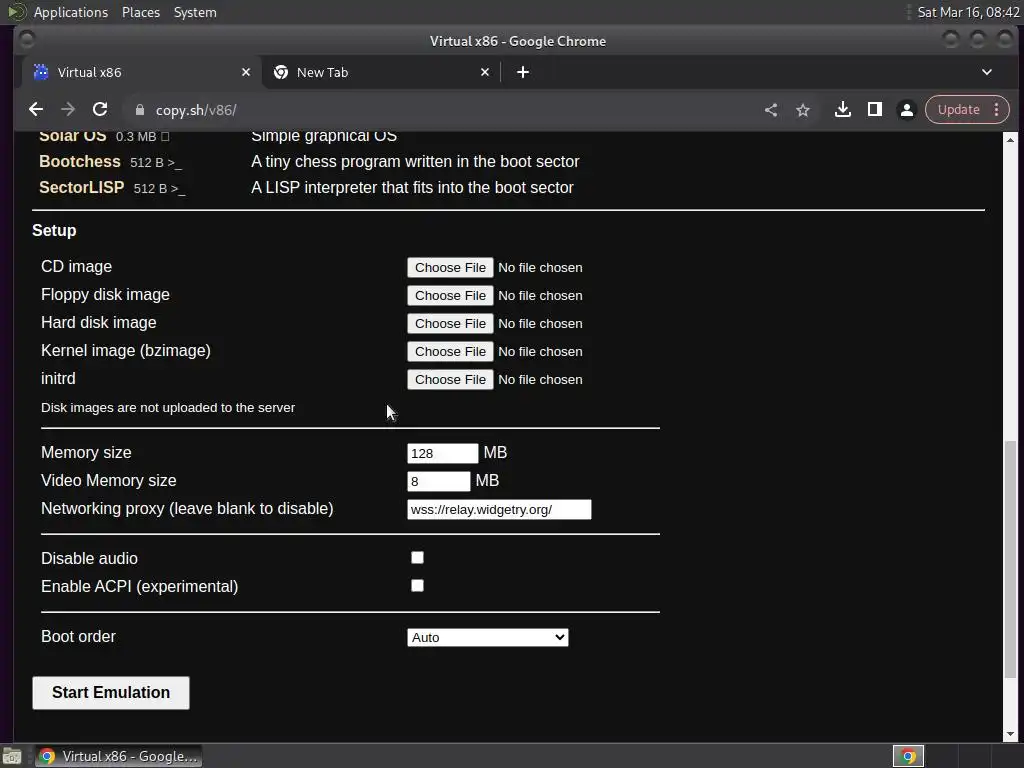This screenshot has width=1024, height=768.
Task: Click the Update button in Chrome
Action: (958, 110)
